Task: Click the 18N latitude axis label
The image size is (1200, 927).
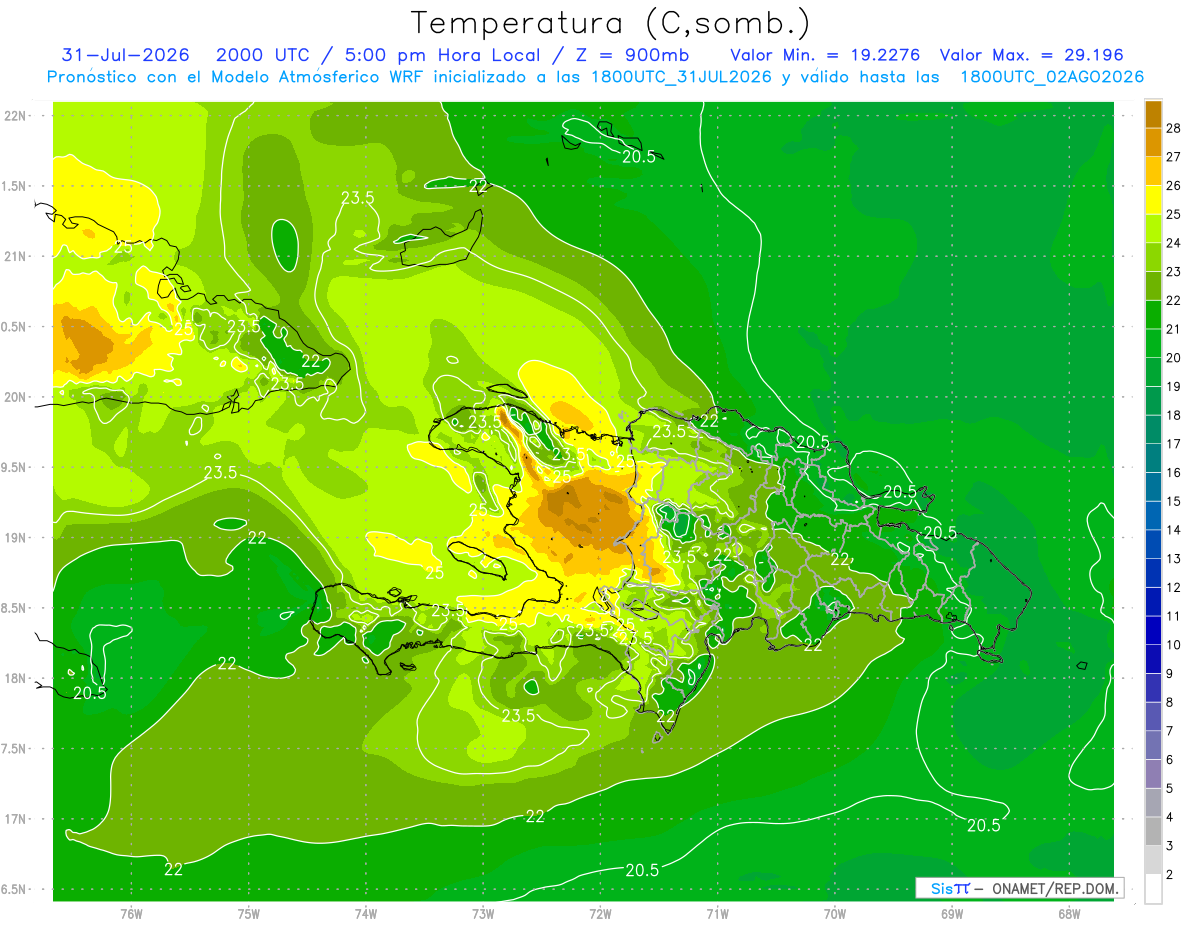Action: (x=16, y=678)
